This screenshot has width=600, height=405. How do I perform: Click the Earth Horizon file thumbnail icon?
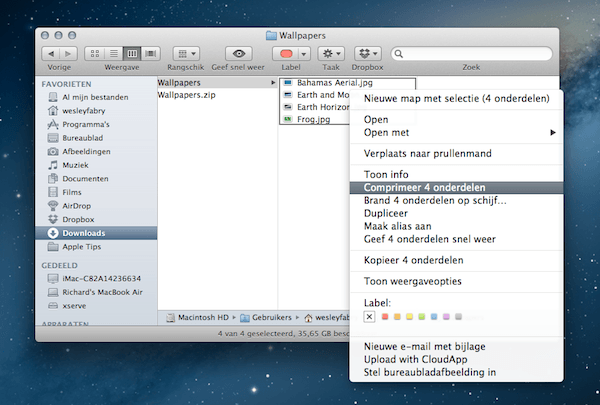[x=288, y=107]
